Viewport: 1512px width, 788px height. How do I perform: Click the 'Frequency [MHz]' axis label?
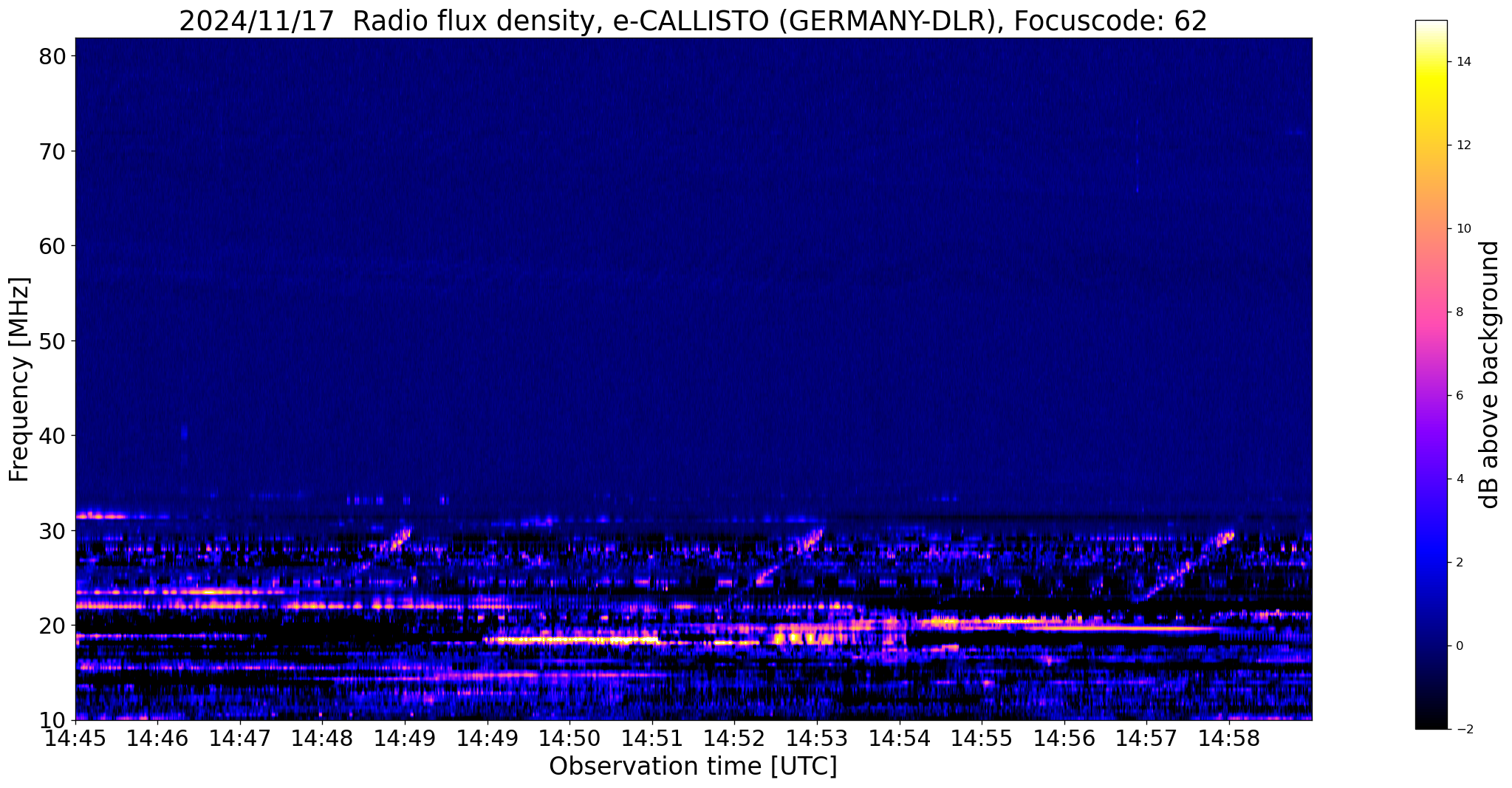[x=19, y=379]
